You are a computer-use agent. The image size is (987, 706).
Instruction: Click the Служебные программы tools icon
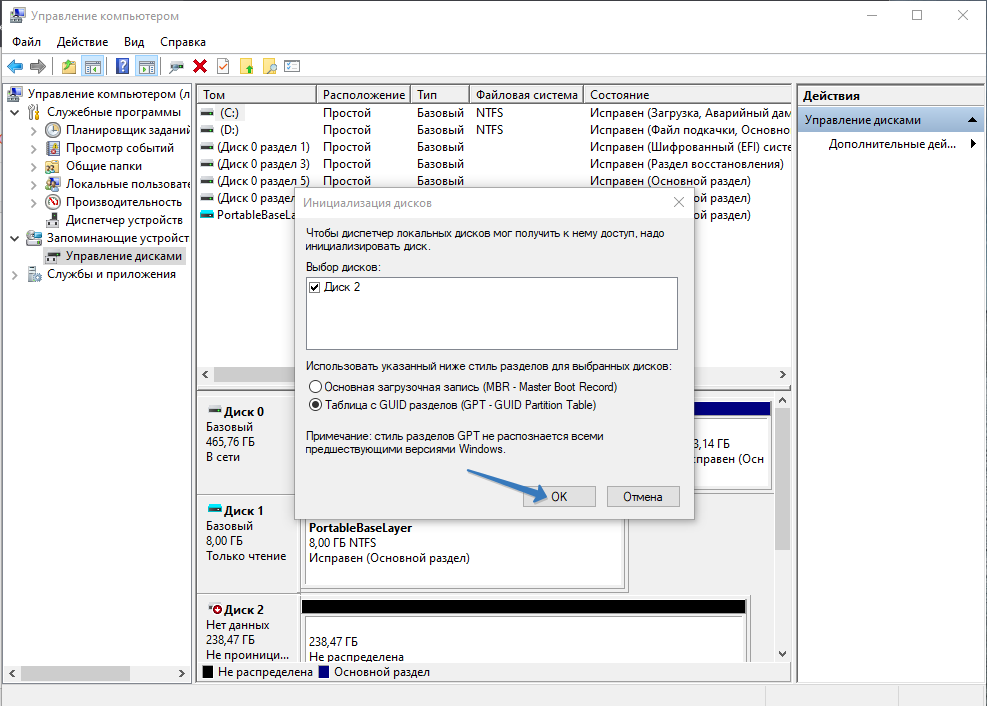[34, 113]
